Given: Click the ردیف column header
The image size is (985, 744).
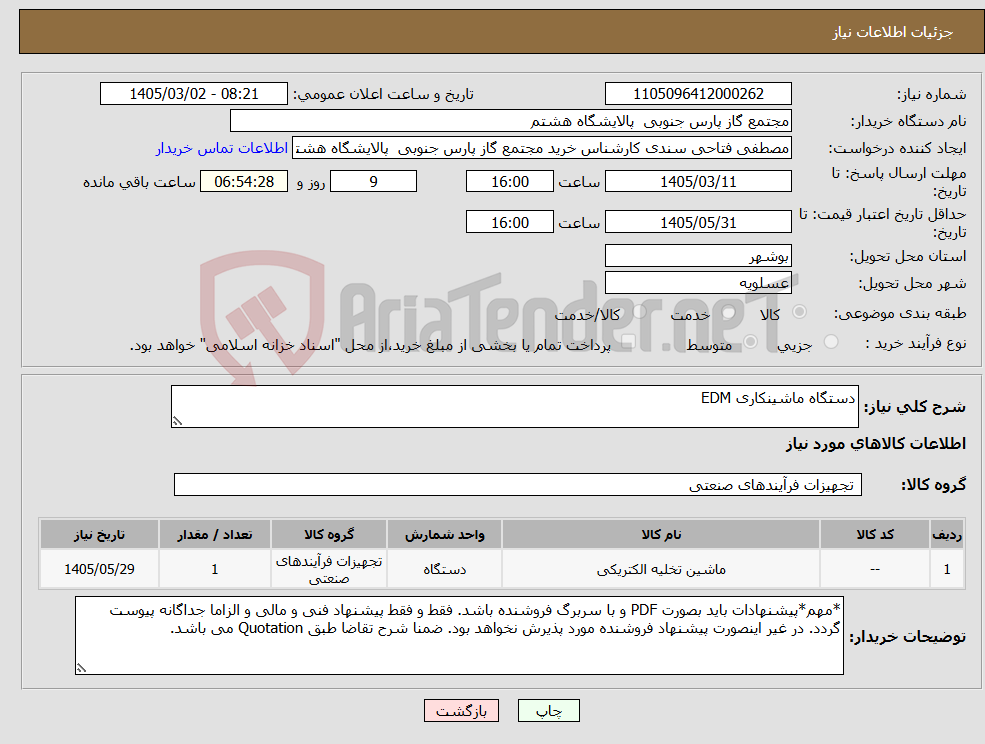Looking at the screenshot, I should click(x=947, y=534).
